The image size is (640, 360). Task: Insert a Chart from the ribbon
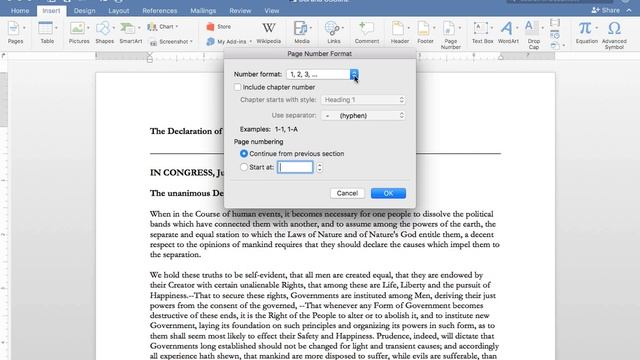(162, 27)
